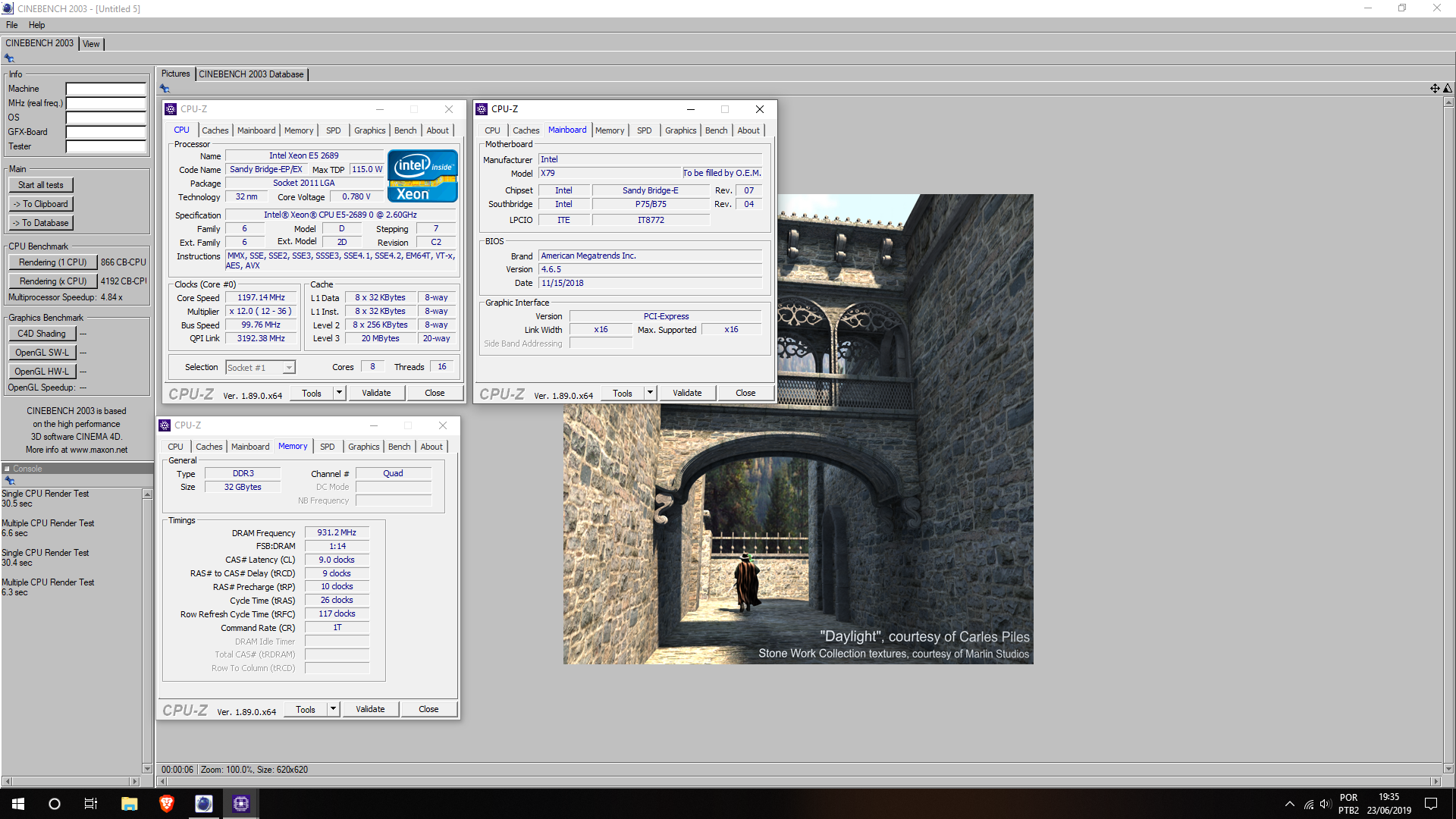Click the Intel Xeon logo in CPU-Z
Image resolution: width=1456 pixels, height=819 pixels.
pyautogui.click(x=422, y=176)
